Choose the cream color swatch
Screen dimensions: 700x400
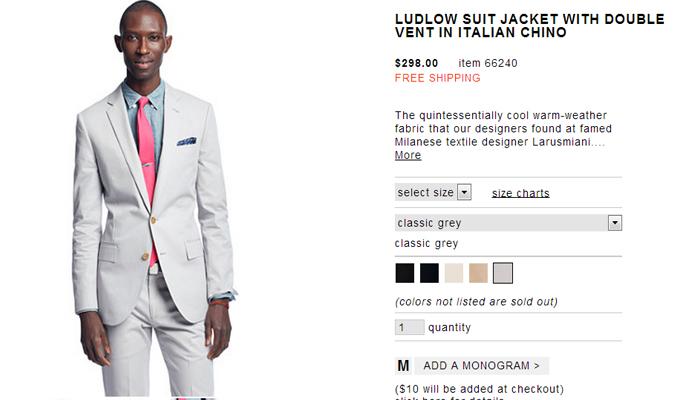click(454, 273)
